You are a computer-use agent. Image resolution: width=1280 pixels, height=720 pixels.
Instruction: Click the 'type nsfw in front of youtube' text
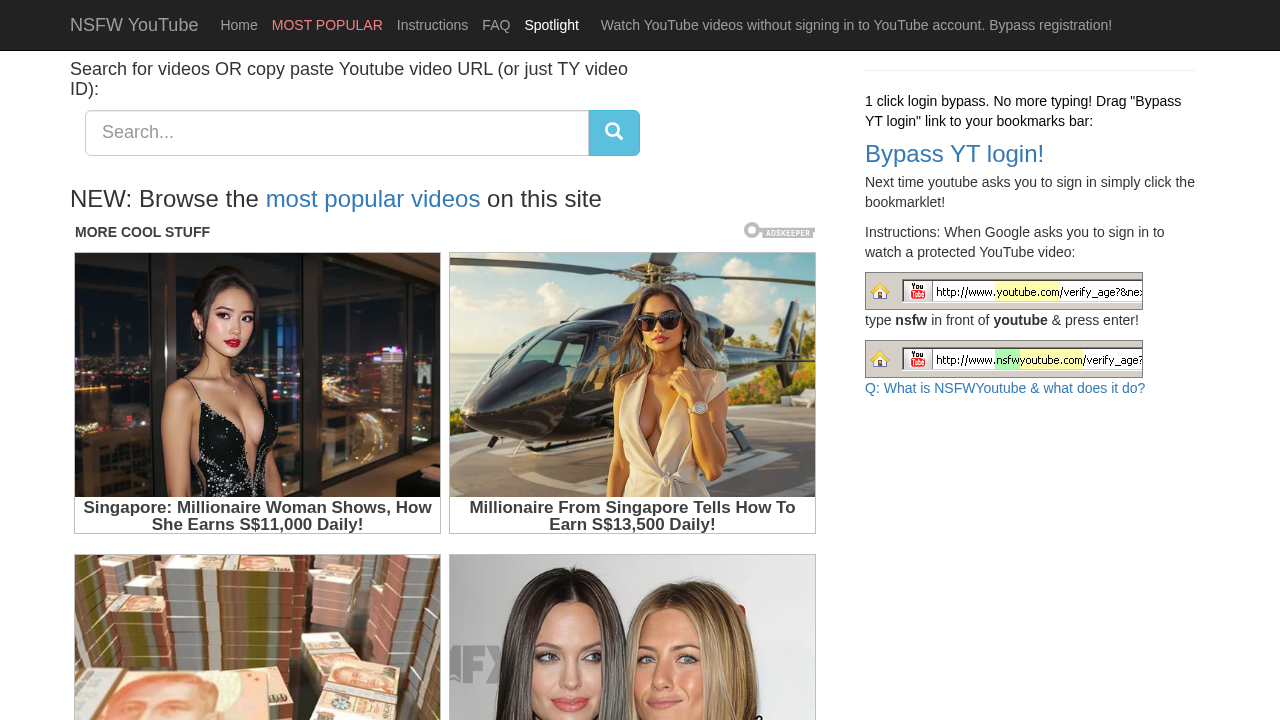1002,320
